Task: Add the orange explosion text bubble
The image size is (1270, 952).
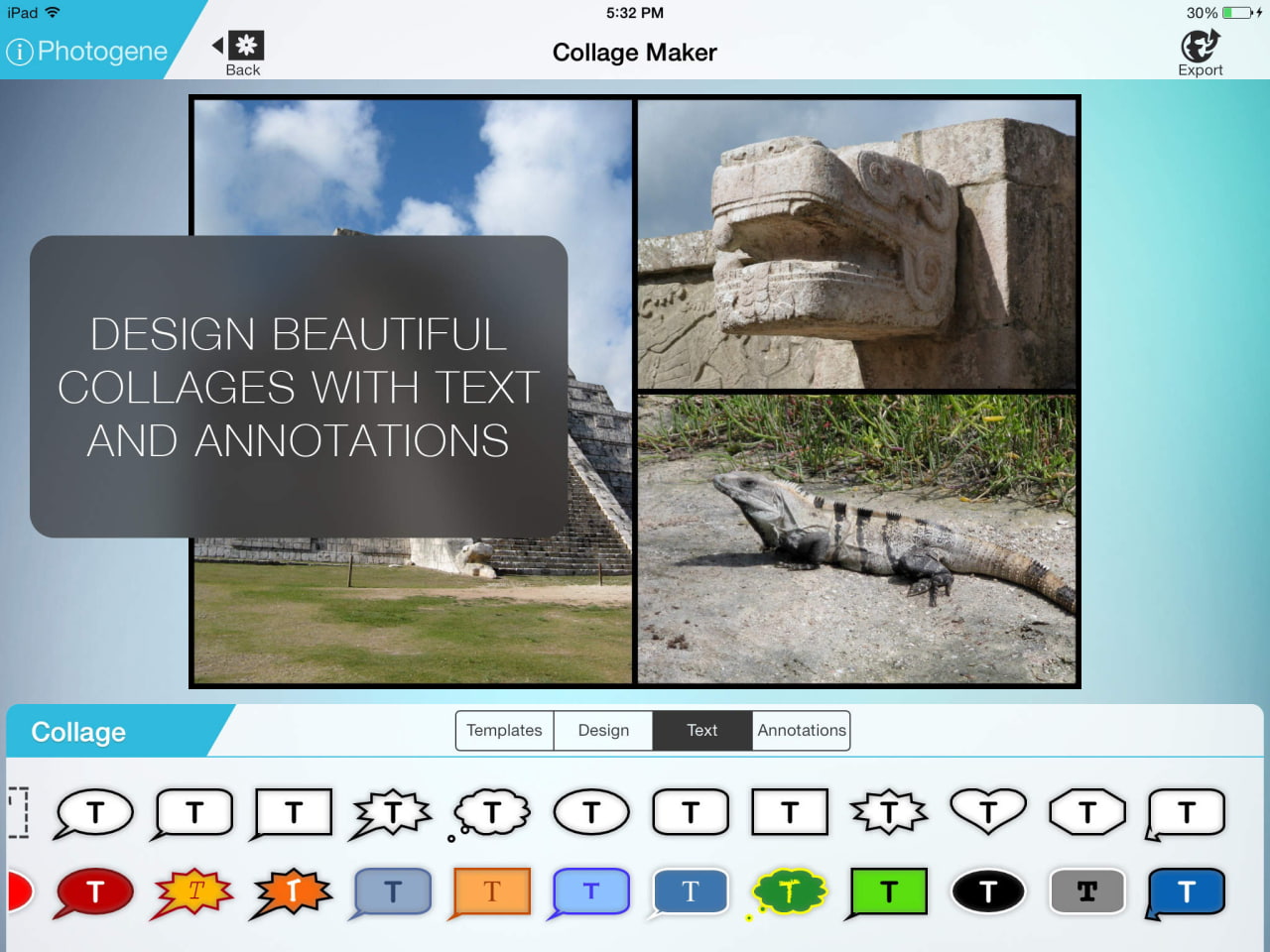Action: coord(293,892)
